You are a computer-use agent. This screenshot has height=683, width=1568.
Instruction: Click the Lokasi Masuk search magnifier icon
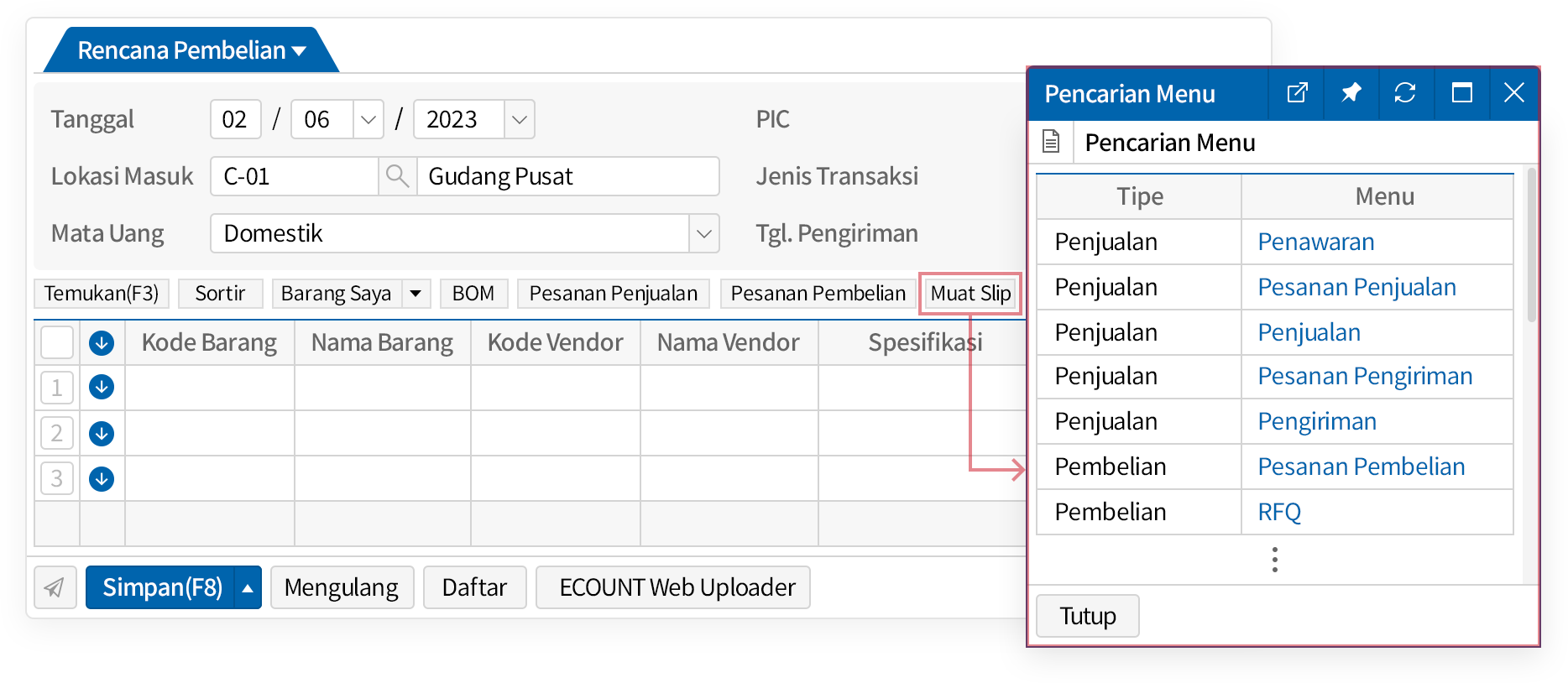[397, 176]
